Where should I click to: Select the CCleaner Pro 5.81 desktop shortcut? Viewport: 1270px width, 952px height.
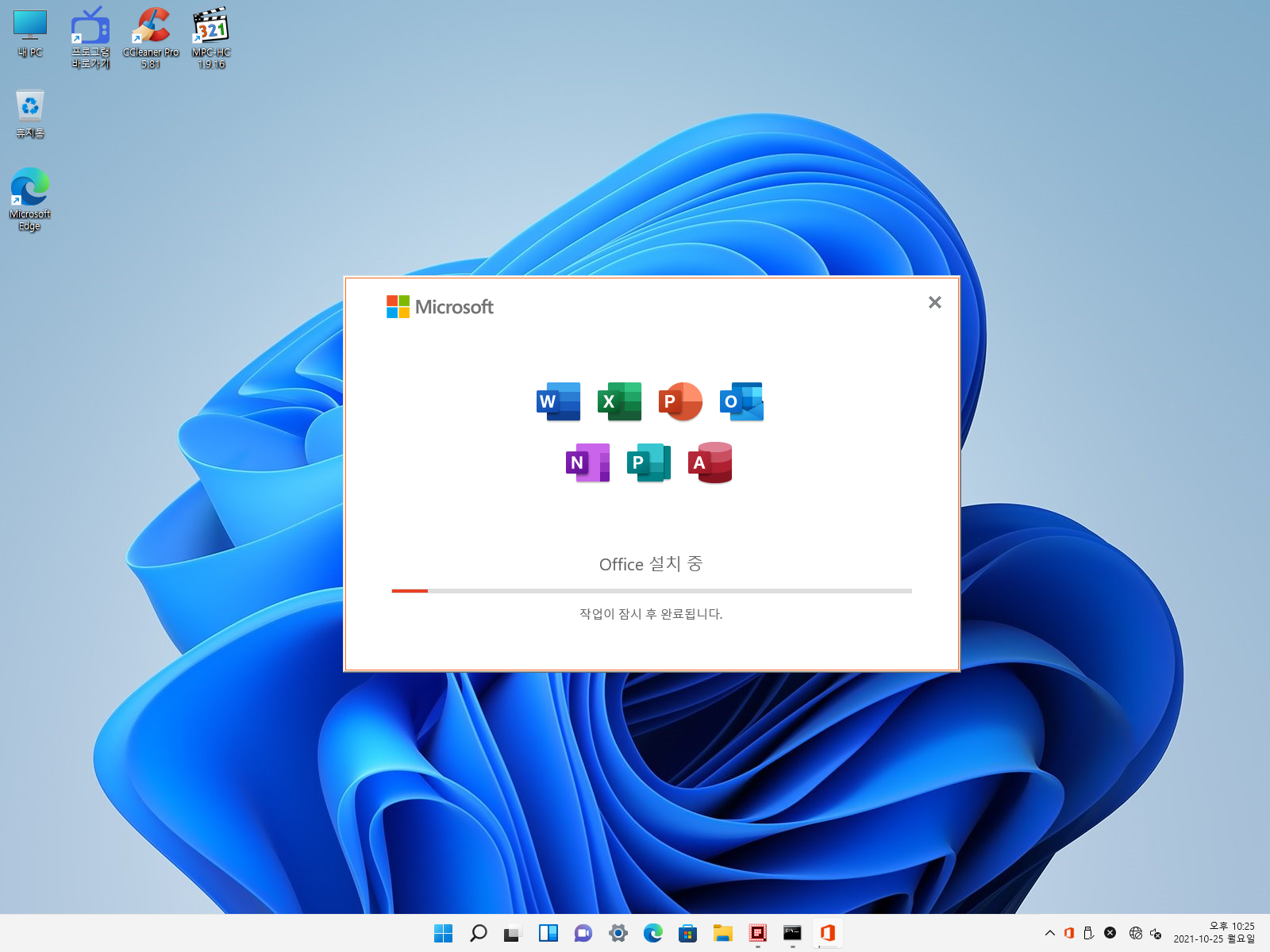click(151, 38)
